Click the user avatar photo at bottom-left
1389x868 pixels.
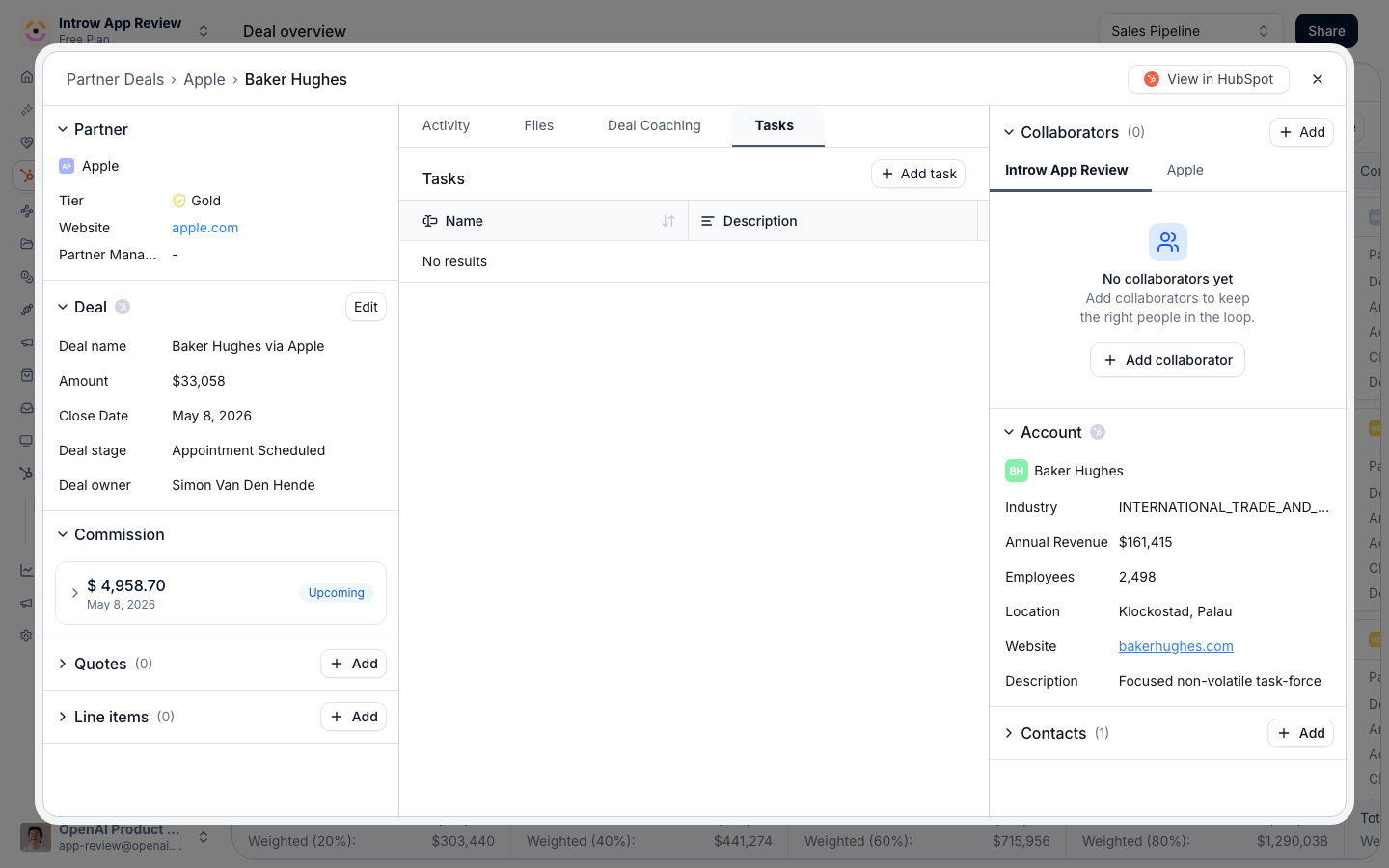36,837
